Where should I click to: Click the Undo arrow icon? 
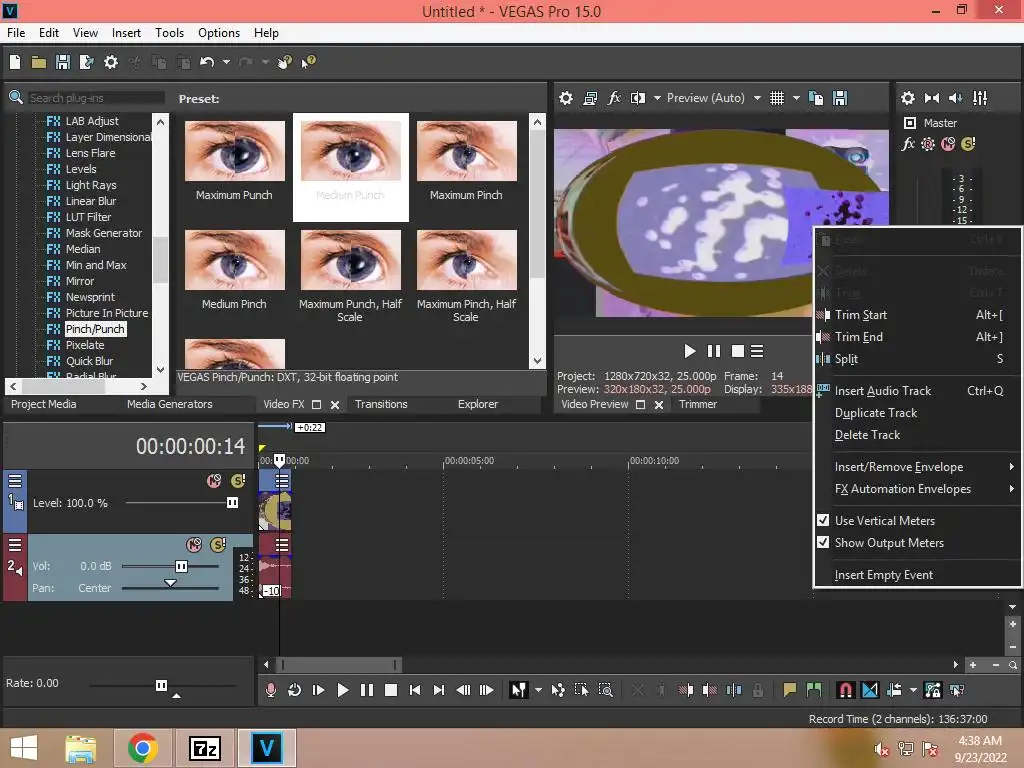[x=207, y=62]
